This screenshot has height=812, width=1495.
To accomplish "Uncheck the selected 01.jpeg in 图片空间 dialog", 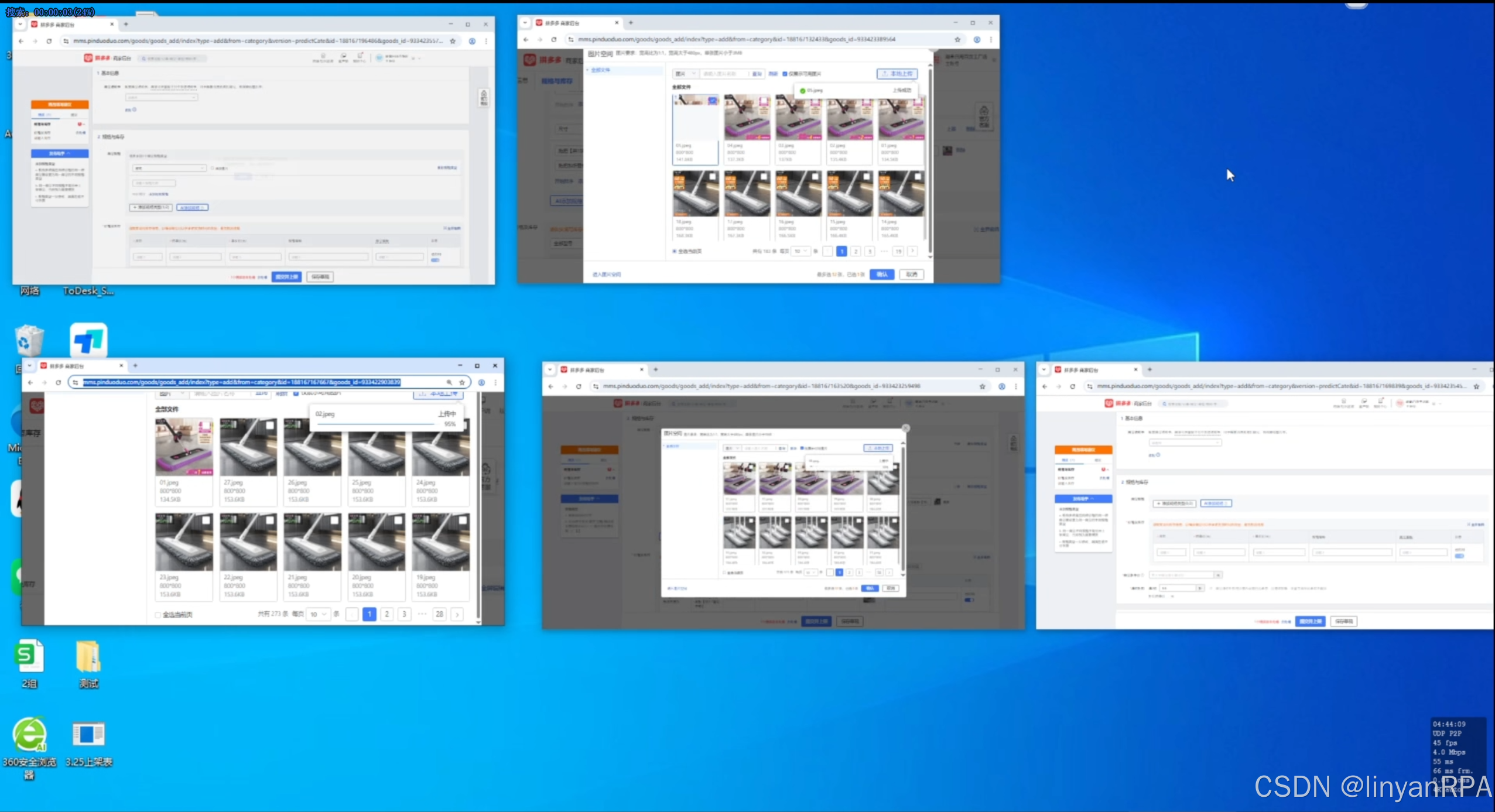I will (712, 101).
